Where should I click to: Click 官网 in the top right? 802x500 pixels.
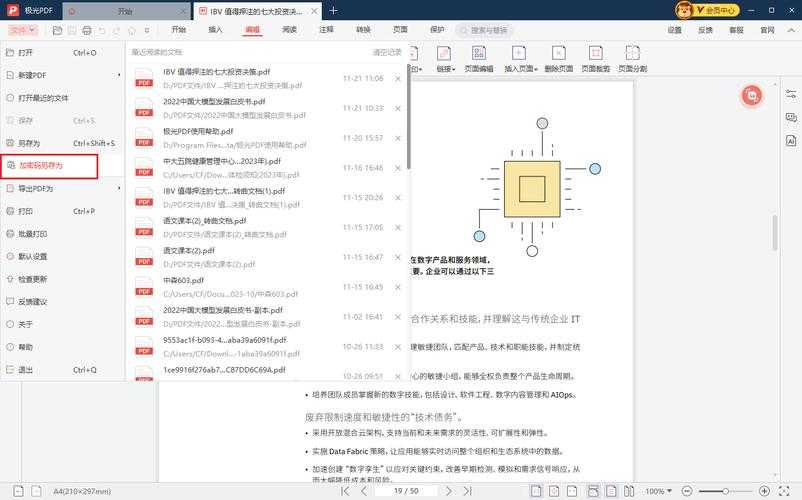[x=767, y=30]
